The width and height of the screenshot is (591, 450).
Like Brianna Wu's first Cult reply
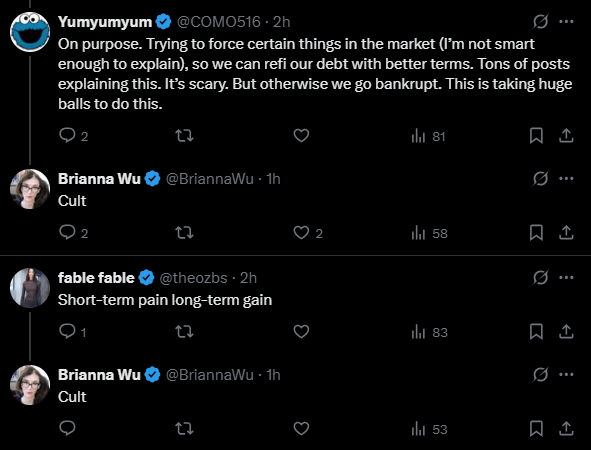coord(308,233)
